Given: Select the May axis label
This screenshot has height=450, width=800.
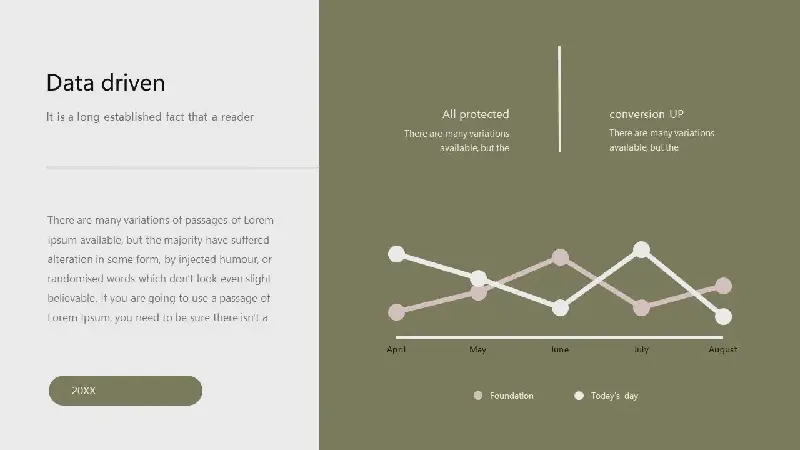Looking at the screenshot, I should pyautogui.click(x=478, y=349).
